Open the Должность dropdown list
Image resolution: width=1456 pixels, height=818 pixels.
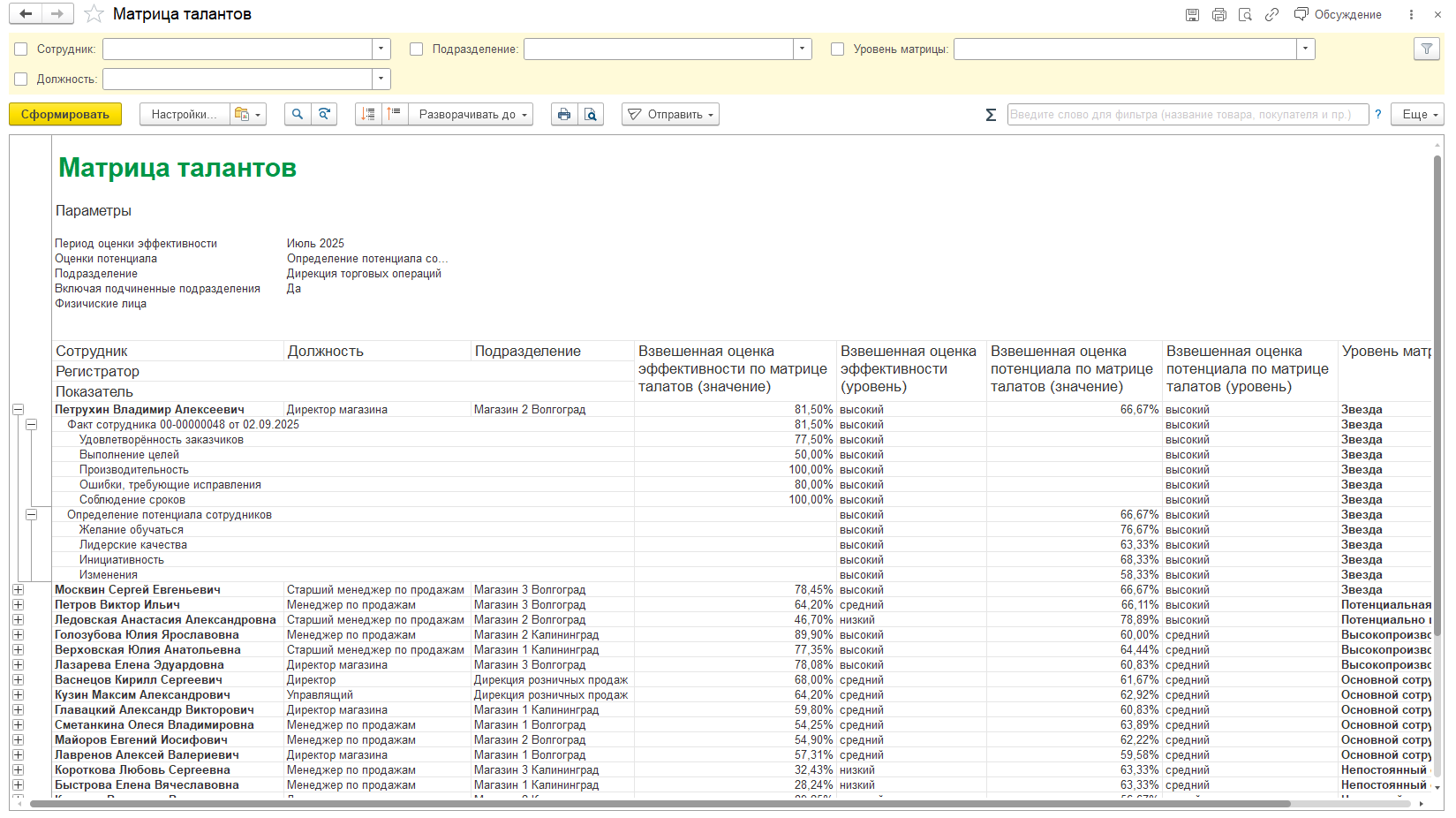click(x=381, y=80)
